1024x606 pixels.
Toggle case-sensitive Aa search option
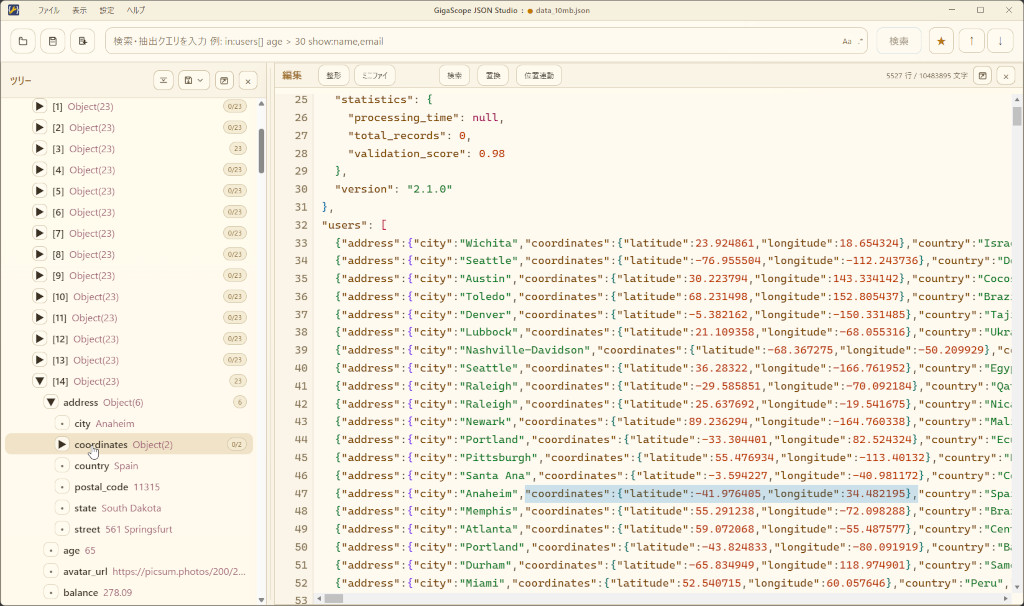point(846,41)
